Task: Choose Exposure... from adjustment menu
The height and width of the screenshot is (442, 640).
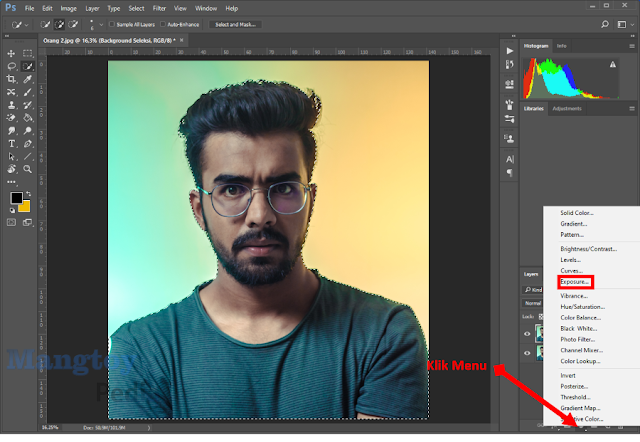Action: [x=575, y=282]
